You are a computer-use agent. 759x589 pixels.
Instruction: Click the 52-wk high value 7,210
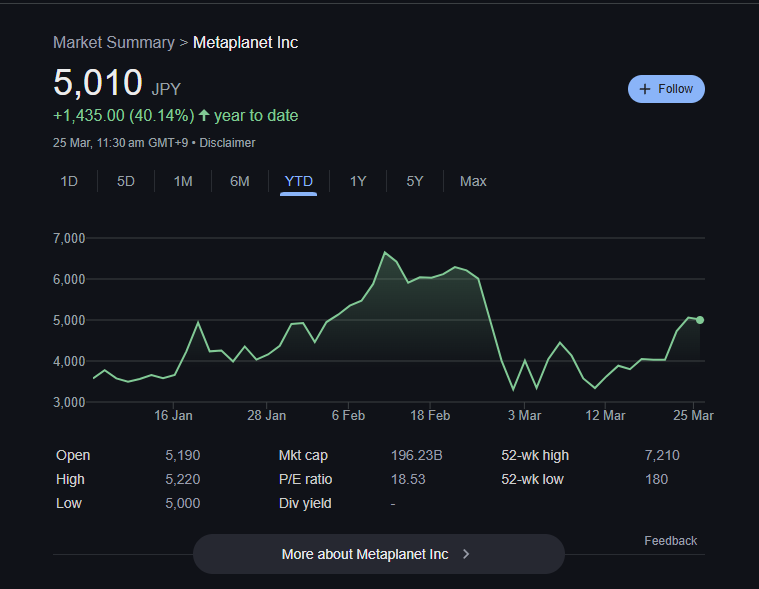pyautogui.click(x=662, y=455)
